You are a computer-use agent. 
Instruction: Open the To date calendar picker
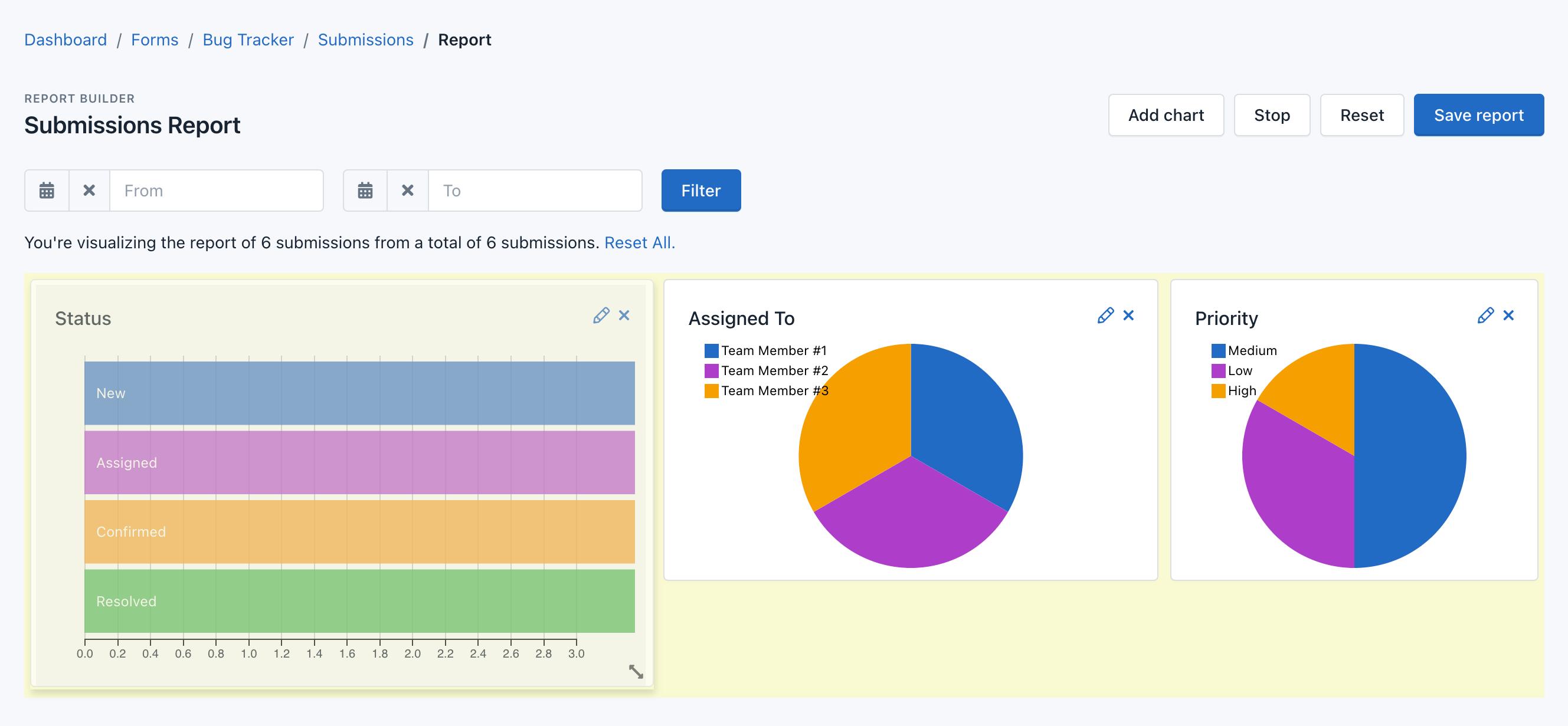(x=365, y=190)
